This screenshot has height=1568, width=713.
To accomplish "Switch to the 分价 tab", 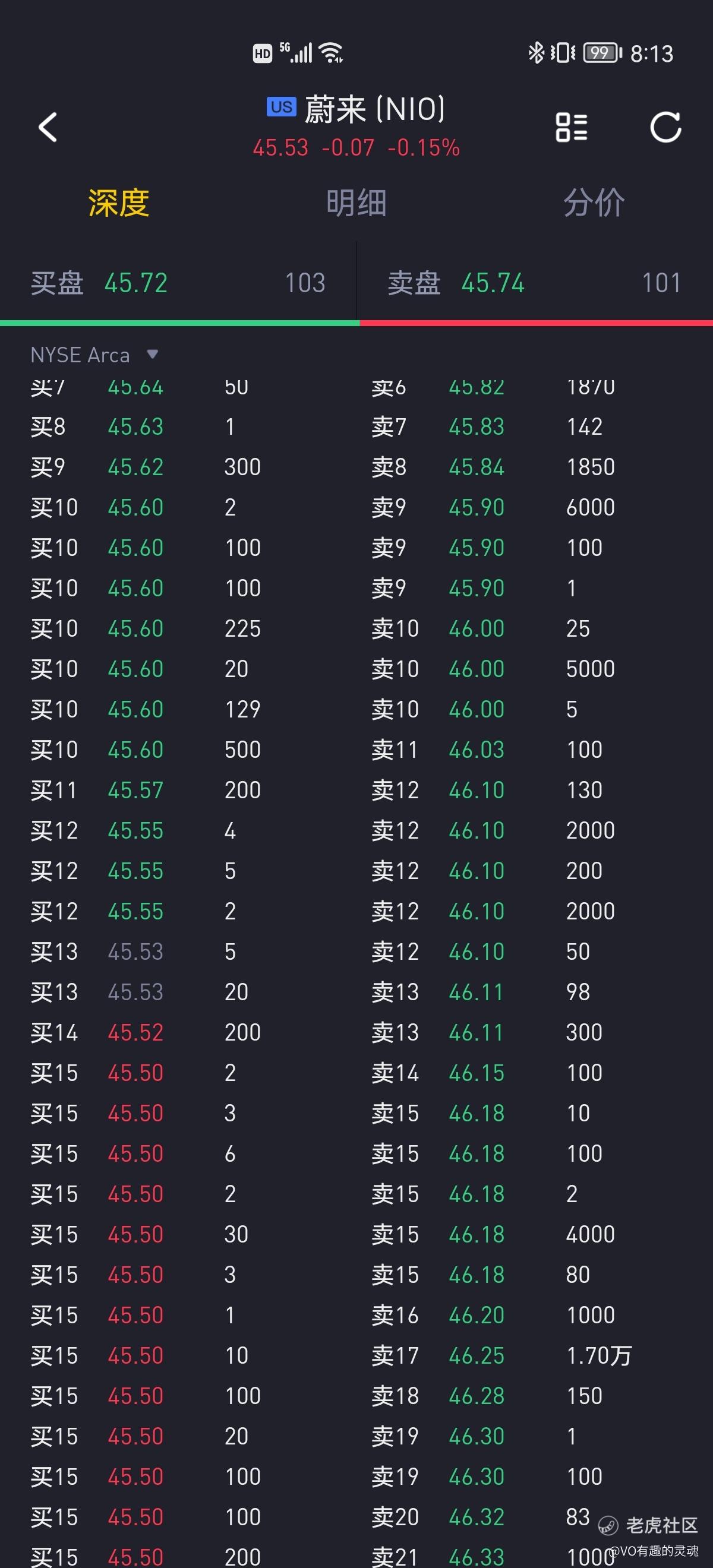I will [x=594, y=203].
